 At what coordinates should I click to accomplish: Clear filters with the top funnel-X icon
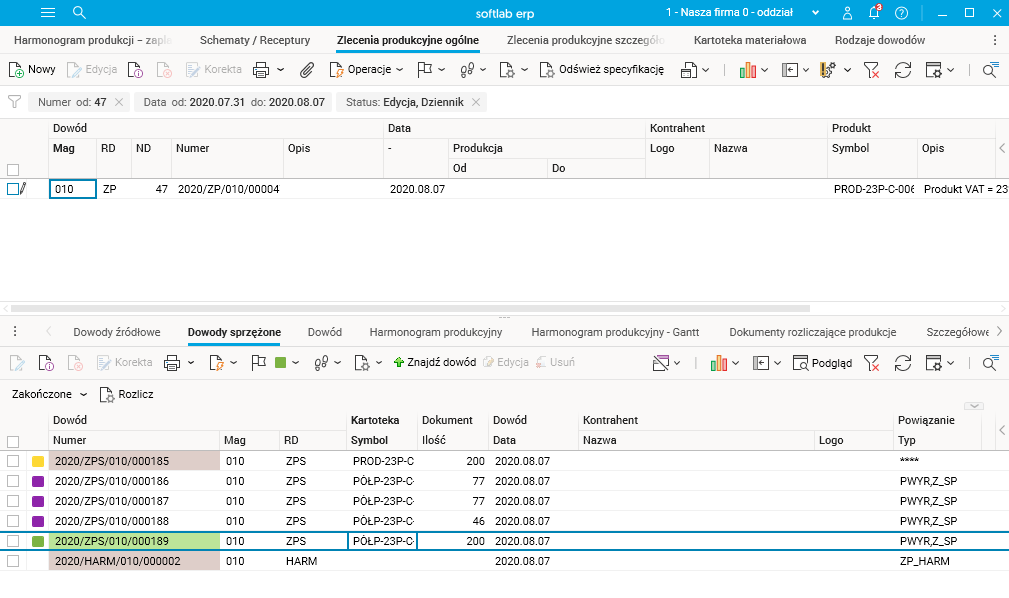872,70
